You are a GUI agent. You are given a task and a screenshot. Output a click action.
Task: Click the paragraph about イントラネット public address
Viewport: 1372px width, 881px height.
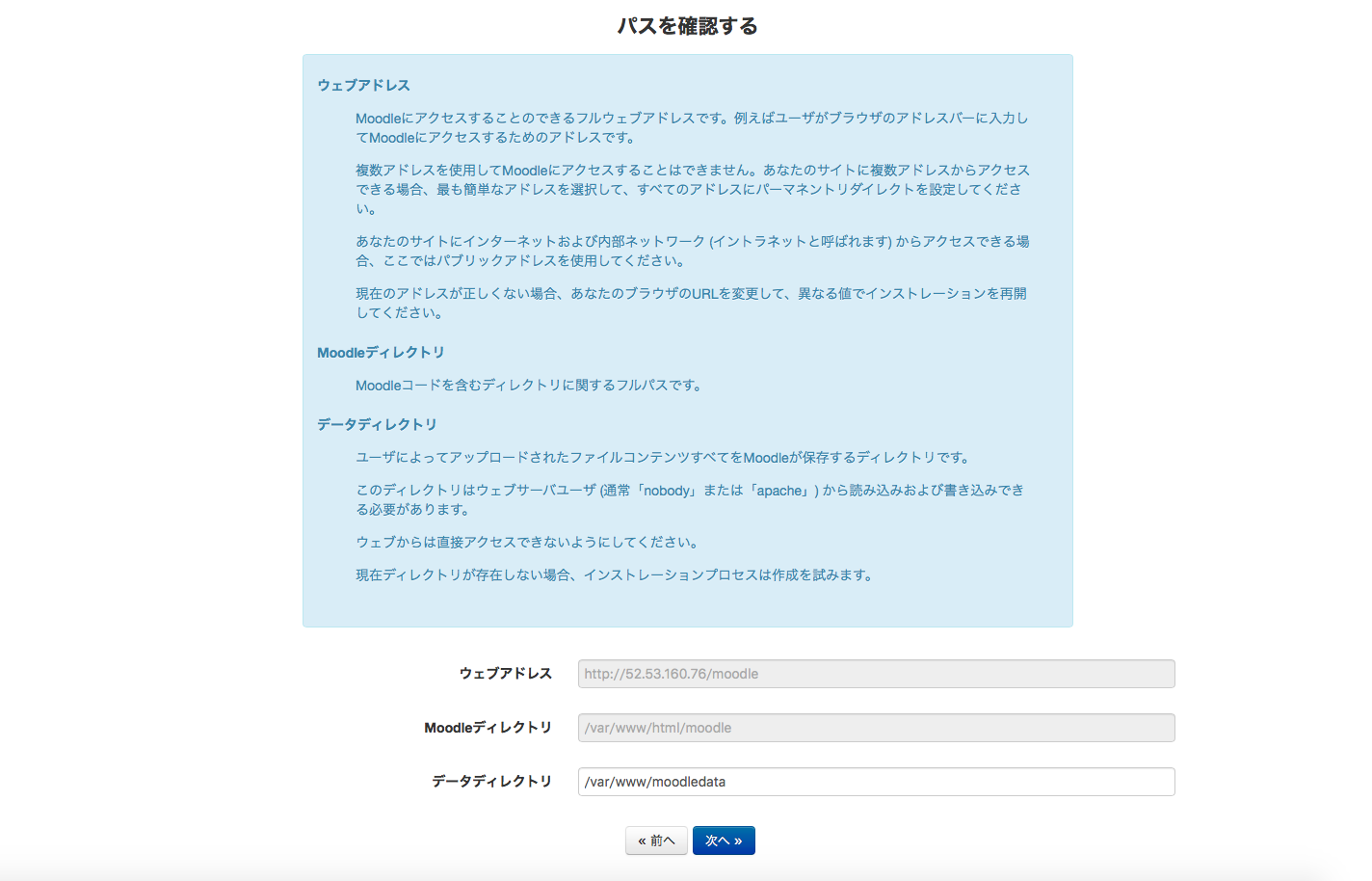692,251
